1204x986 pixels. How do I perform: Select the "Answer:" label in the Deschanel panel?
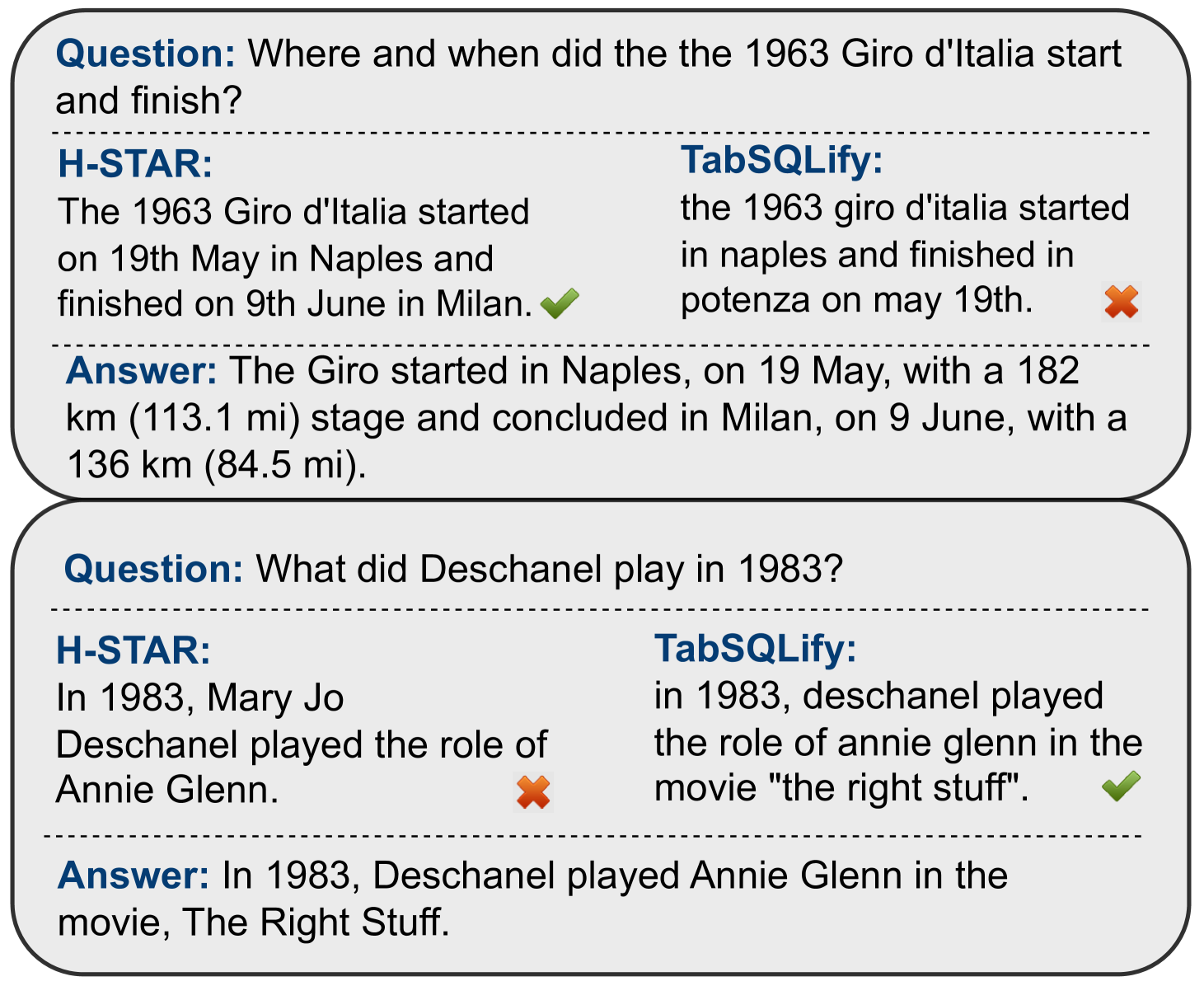134,876
